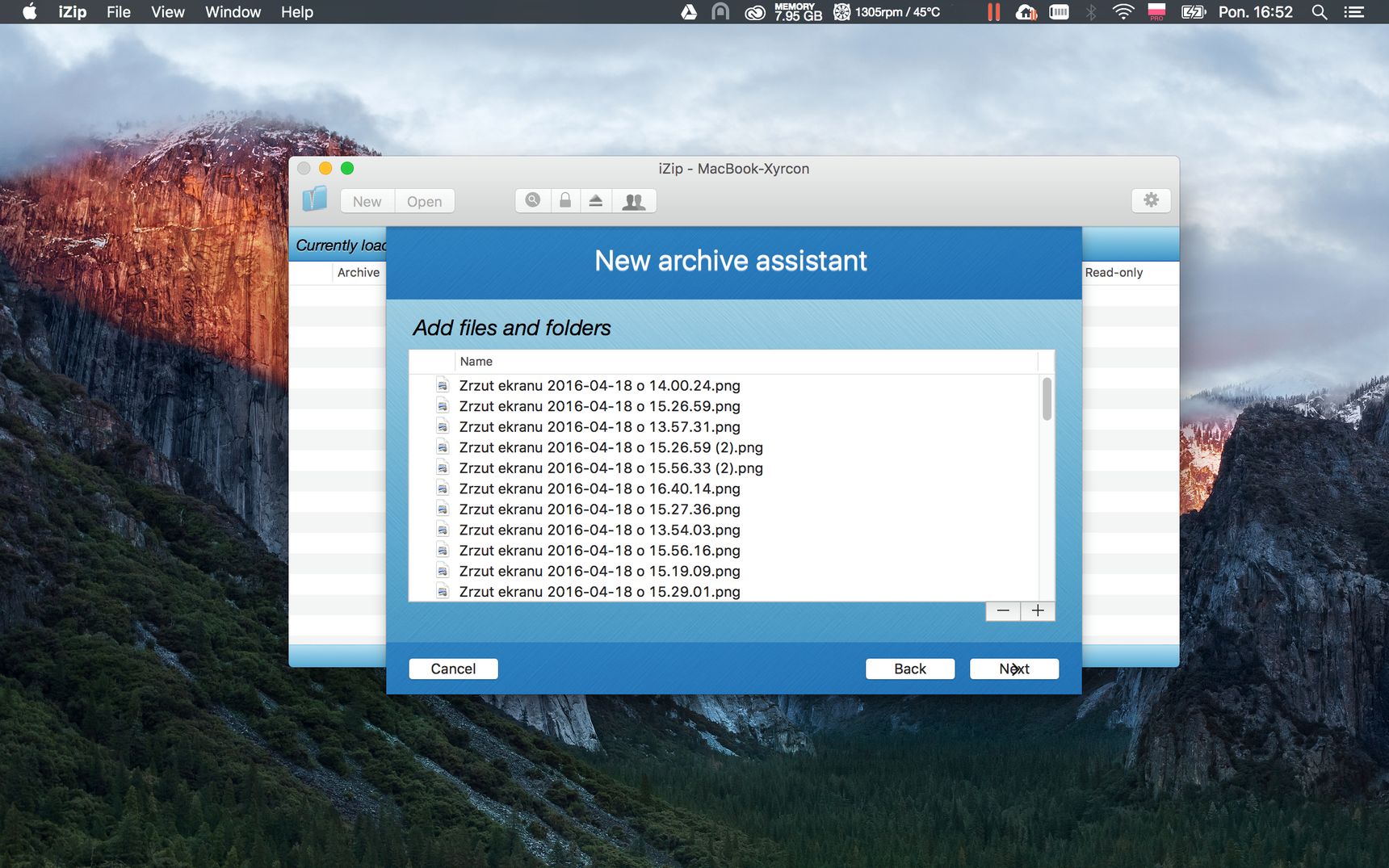Click file icon beside 16.40.14.png

(443, 489)
